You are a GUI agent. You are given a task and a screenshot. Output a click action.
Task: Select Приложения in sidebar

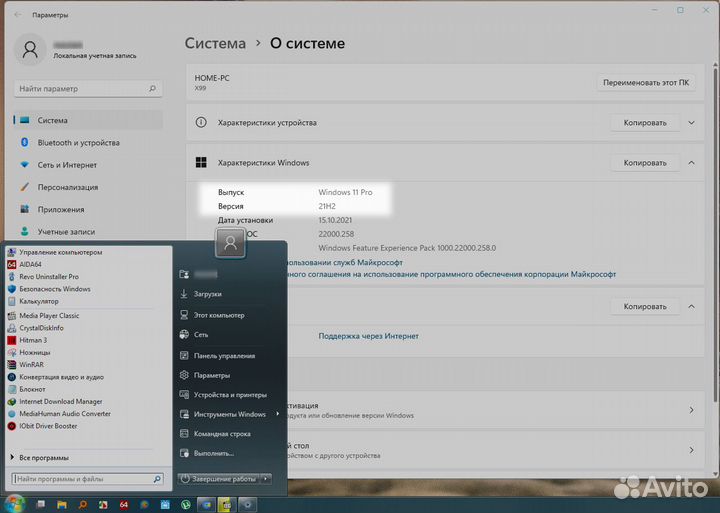click(88, 209)
